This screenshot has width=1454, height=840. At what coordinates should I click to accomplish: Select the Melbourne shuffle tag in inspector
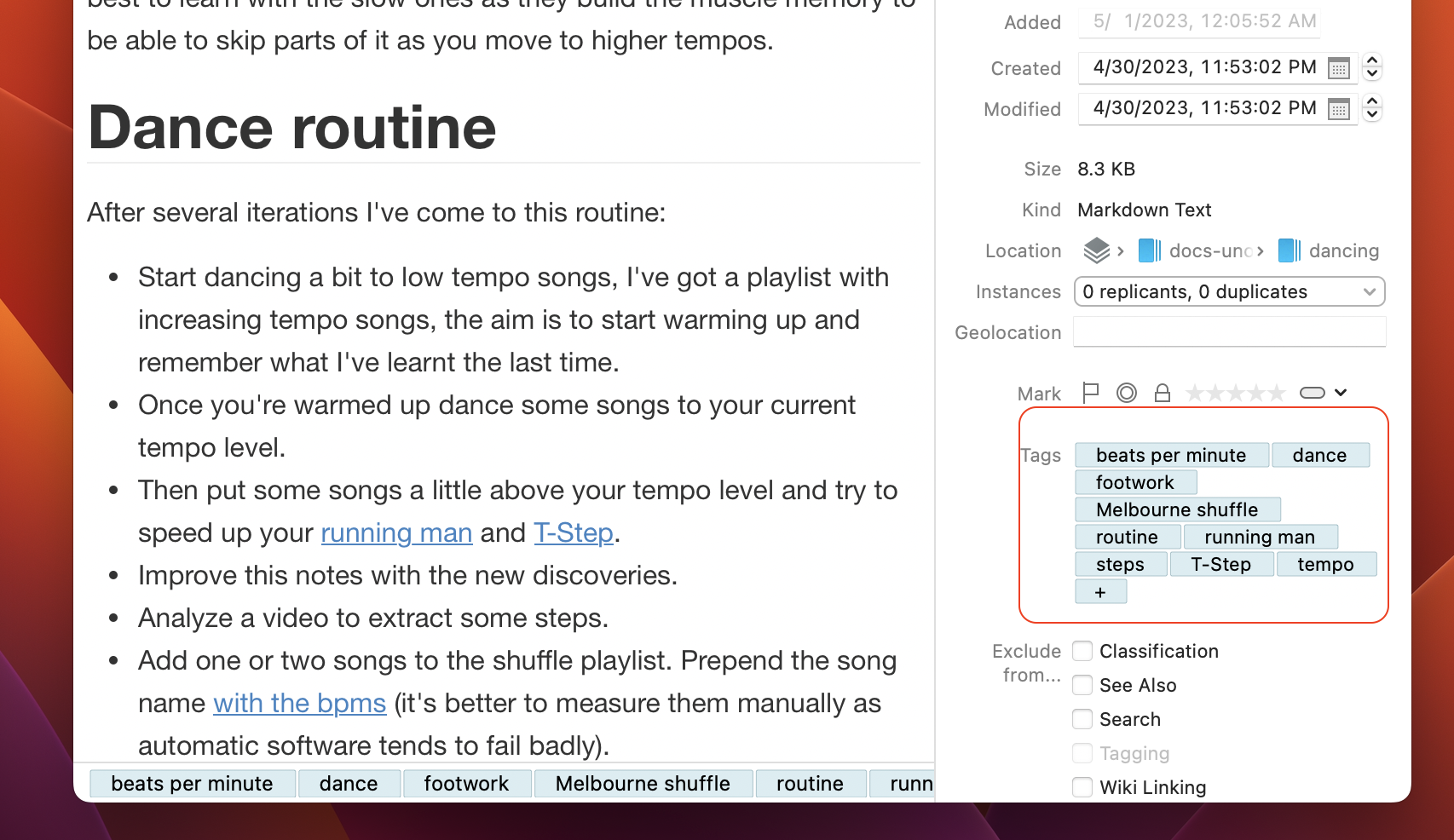click(1177, 510)
